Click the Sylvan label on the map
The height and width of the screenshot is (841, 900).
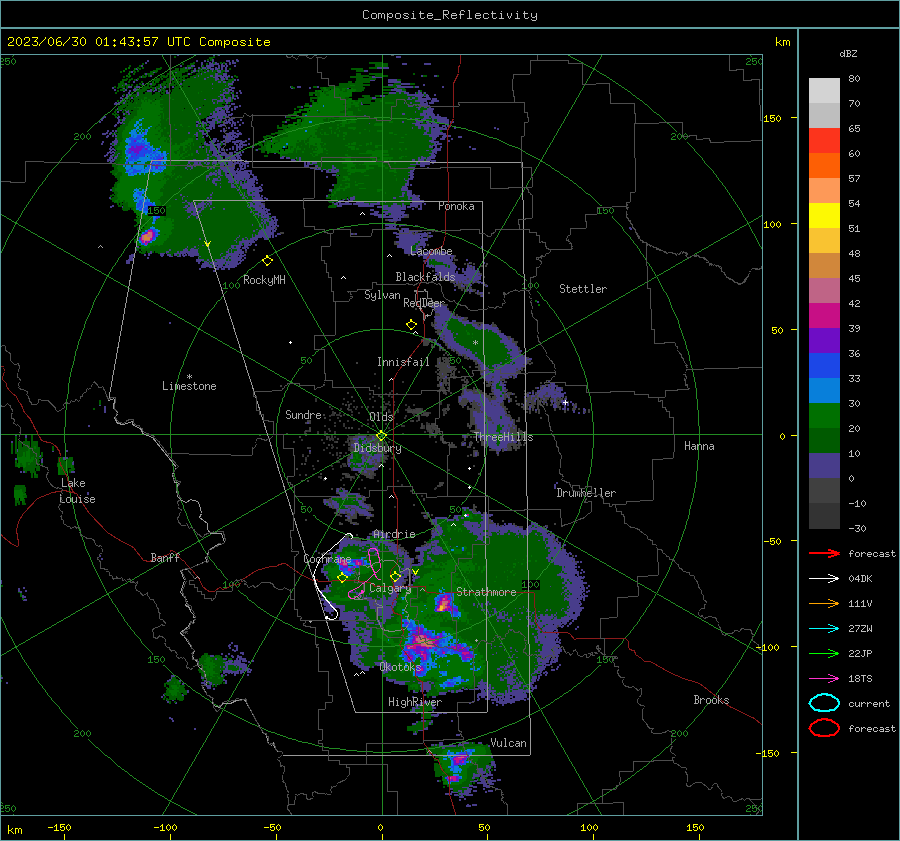[x=382, y=295]
